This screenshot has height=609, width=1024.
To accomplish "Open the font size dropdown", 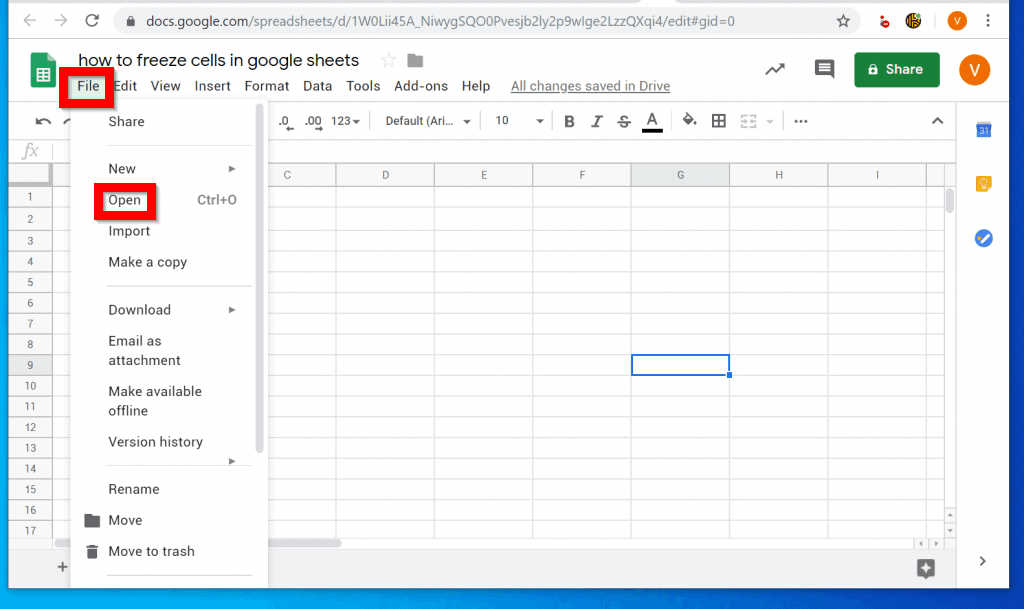I will coord(519,121).
